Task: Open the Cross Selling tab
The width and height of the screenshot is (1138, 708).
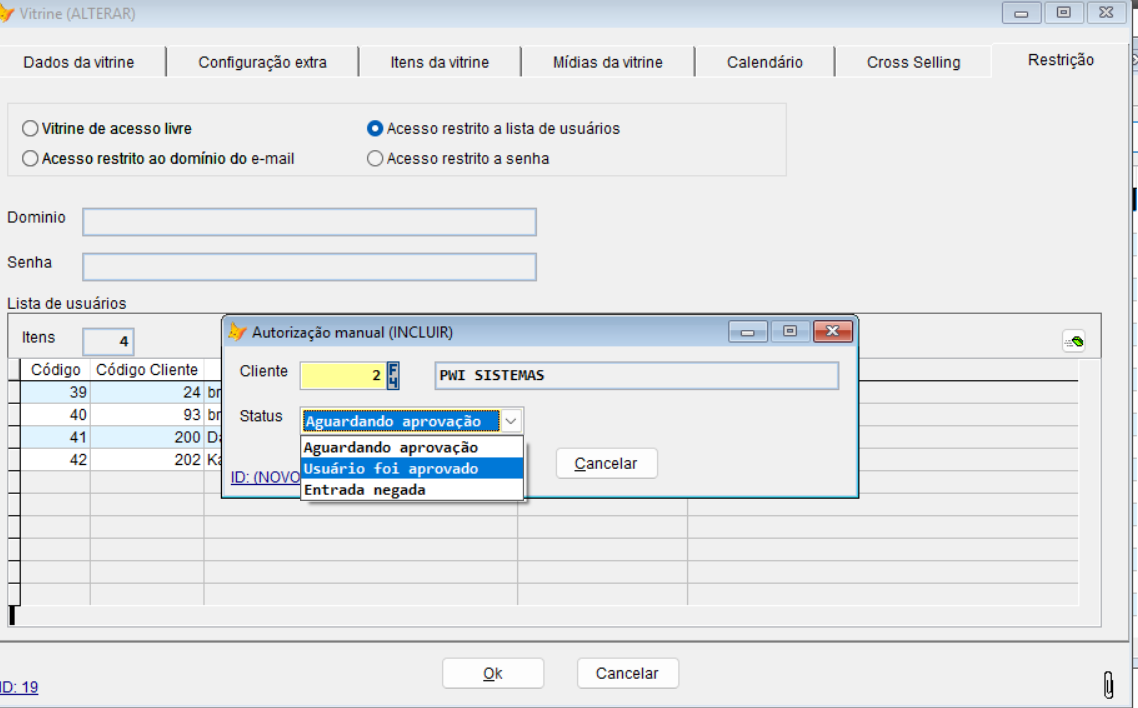Action: [907, 61]
